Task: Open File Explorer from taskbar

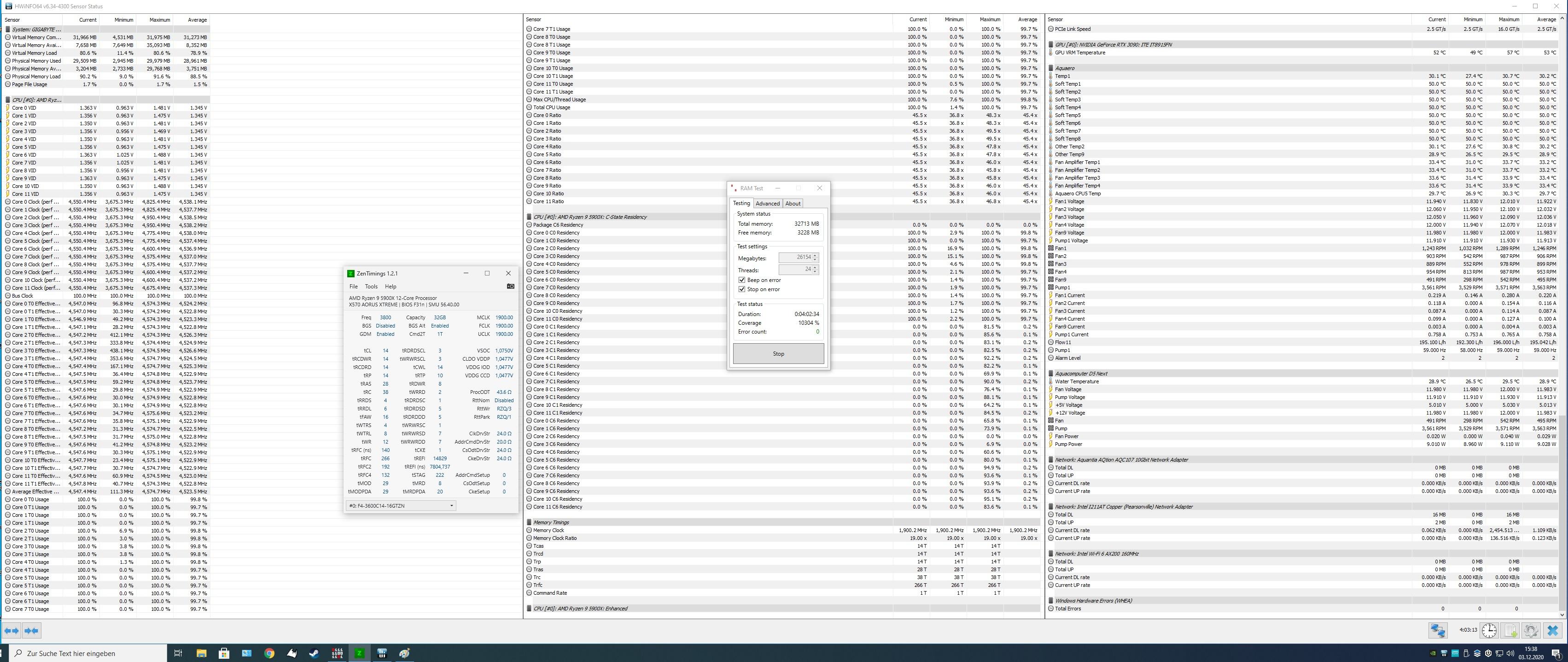Action: point(202,653)
